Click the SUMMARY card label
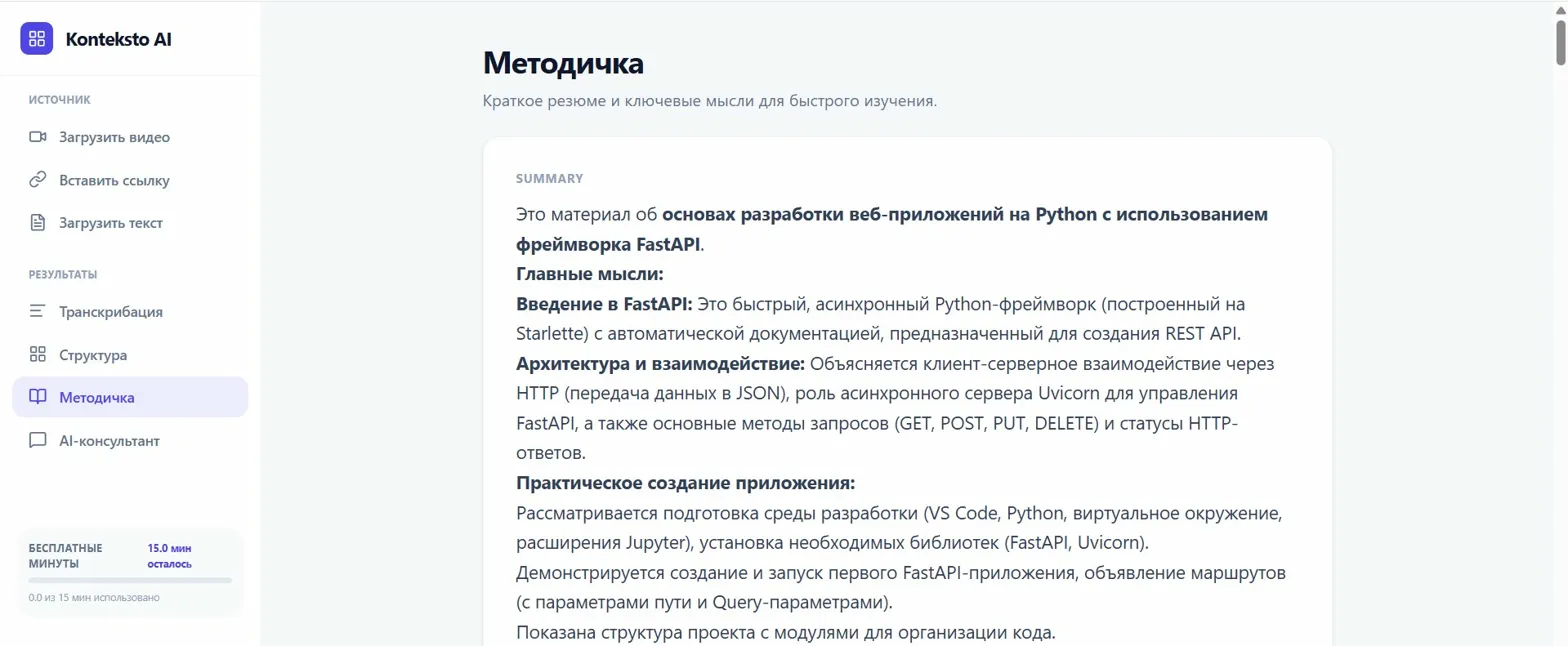The width and height of the screenshot is (1568, 646). pos(549,178)
